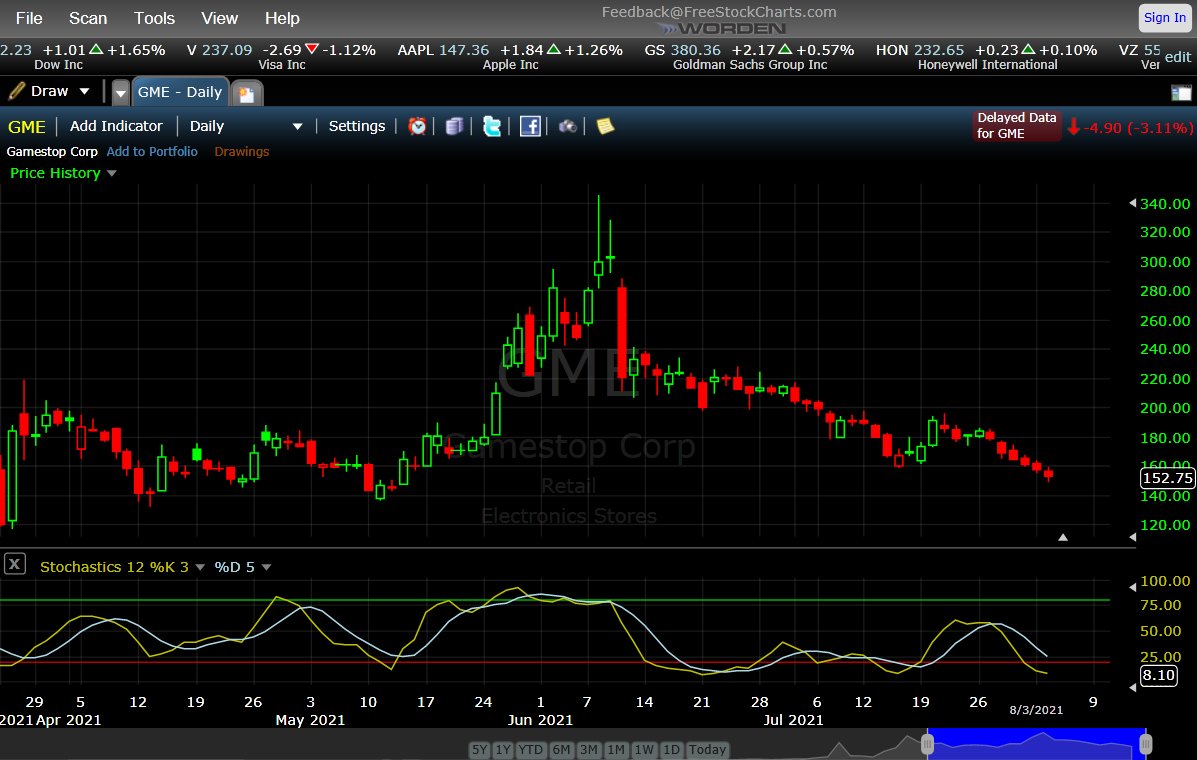1197x760 pixels.
Task: Set range to YTD
Action: tap(531, 749)
